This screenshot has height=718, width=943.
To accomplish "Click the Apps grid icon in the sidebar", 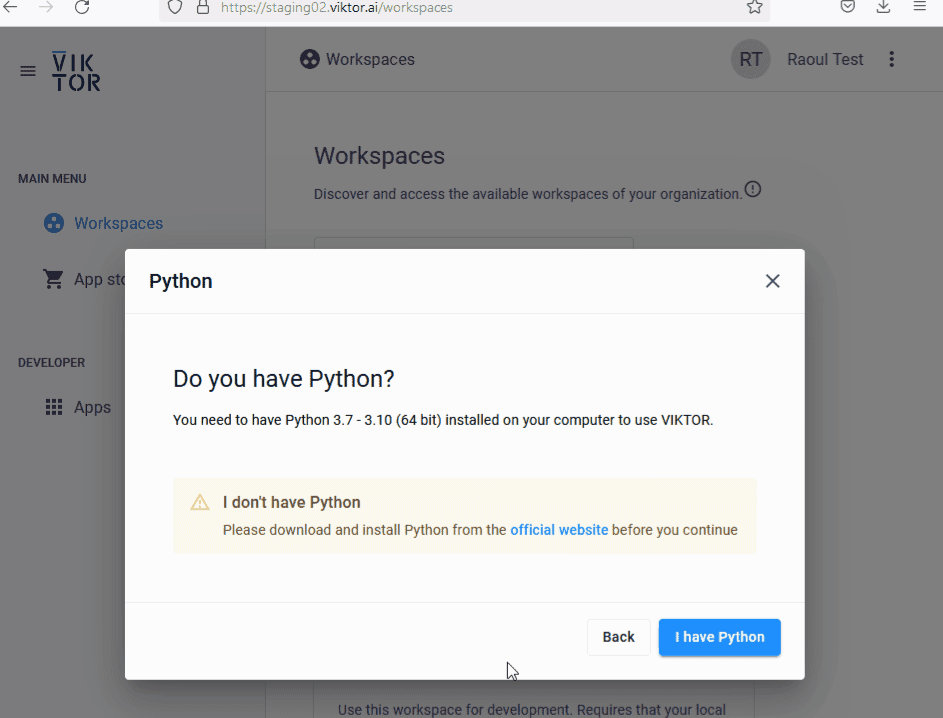I will [54, 407].
